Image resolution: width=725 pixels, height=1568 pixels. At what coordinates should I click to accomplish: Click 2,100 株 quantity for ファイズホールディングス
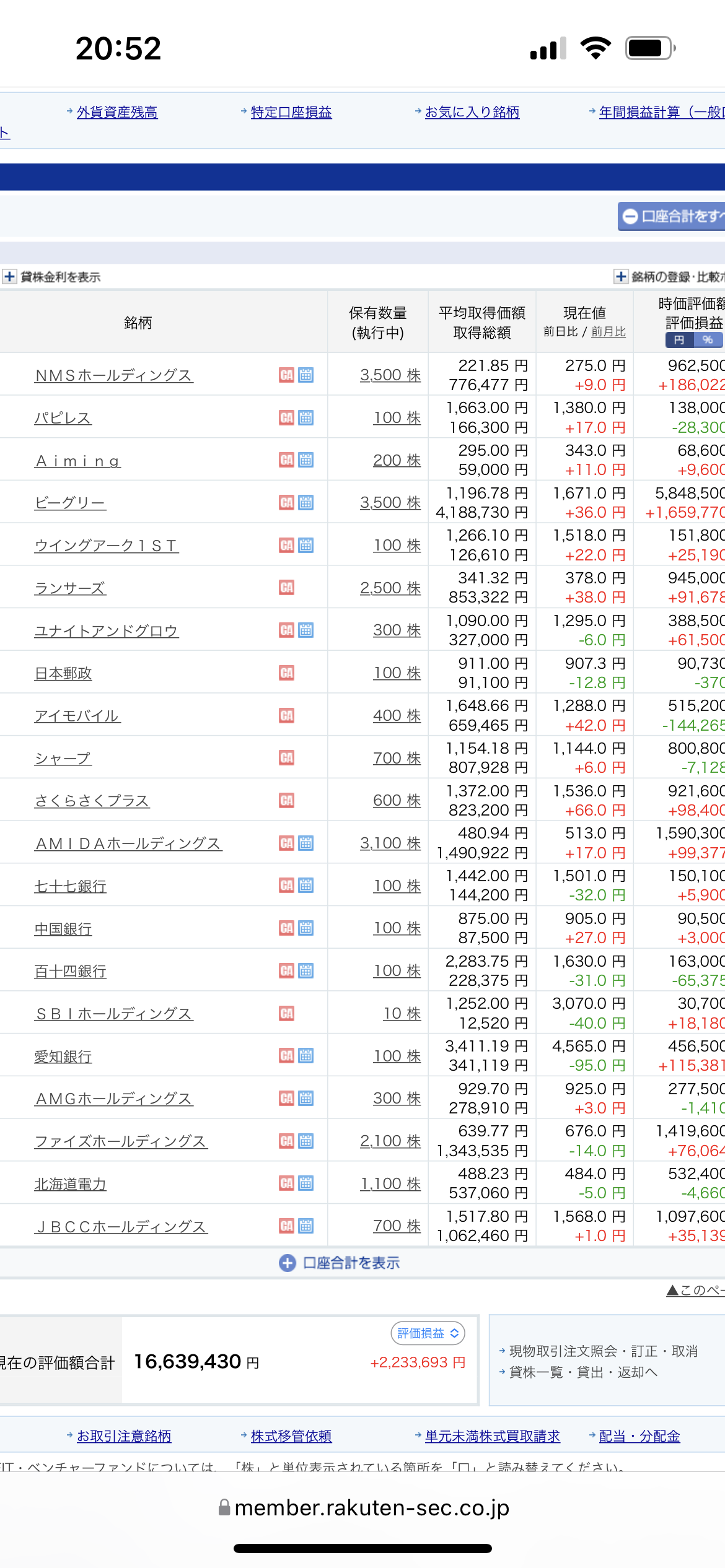(390, 1141)
